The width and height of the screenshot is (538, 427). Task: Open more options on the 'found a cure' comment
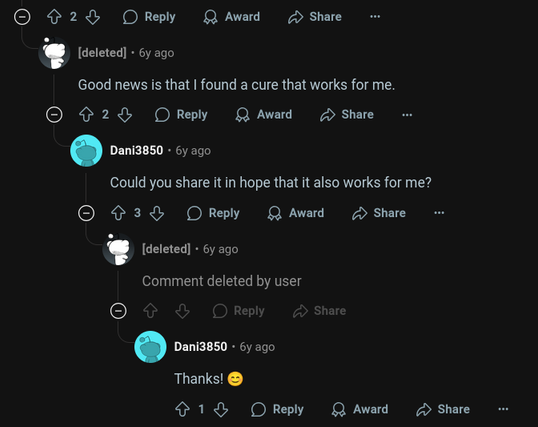click(407, 115)
